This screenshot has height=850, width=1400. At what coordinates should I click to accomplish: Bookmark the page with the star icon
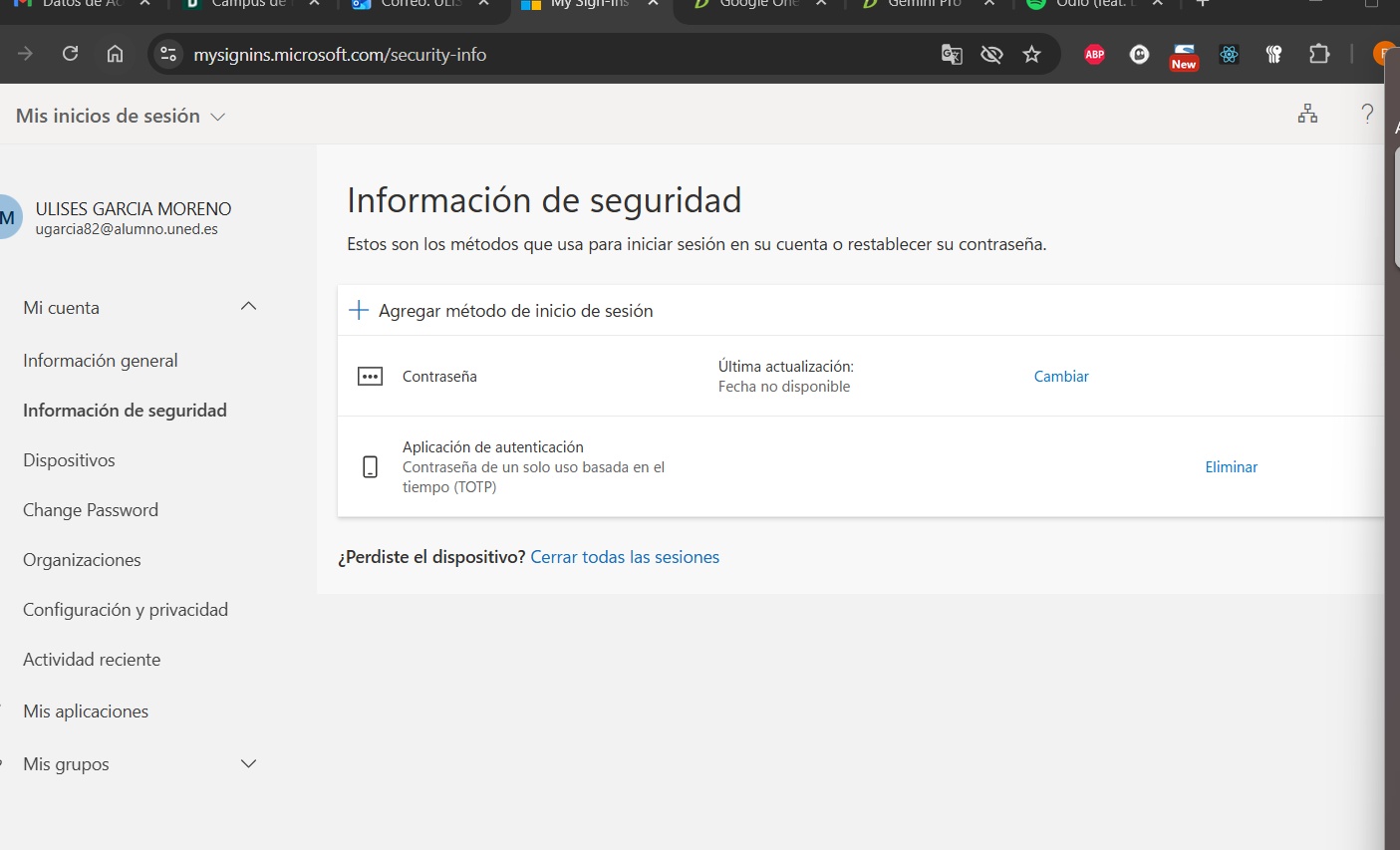pyautogui.click(x=1032, y=55)
